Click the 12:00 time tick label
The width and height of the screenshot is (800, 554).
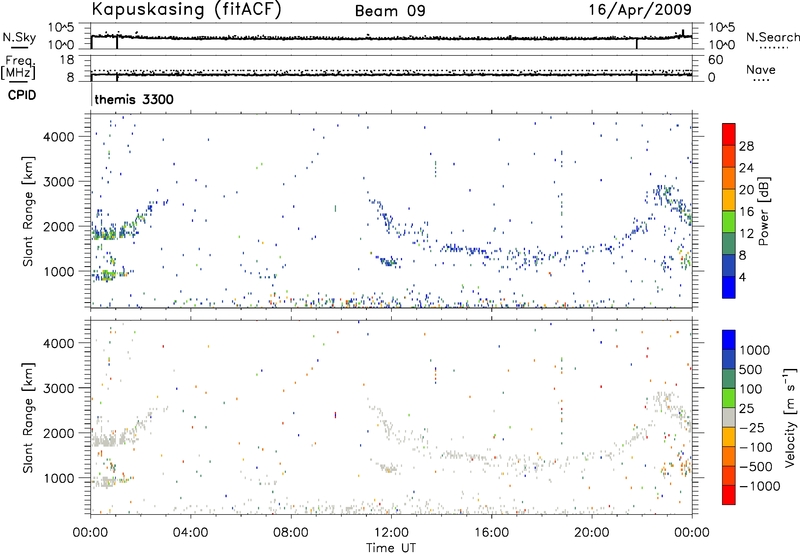pos(391,533)
